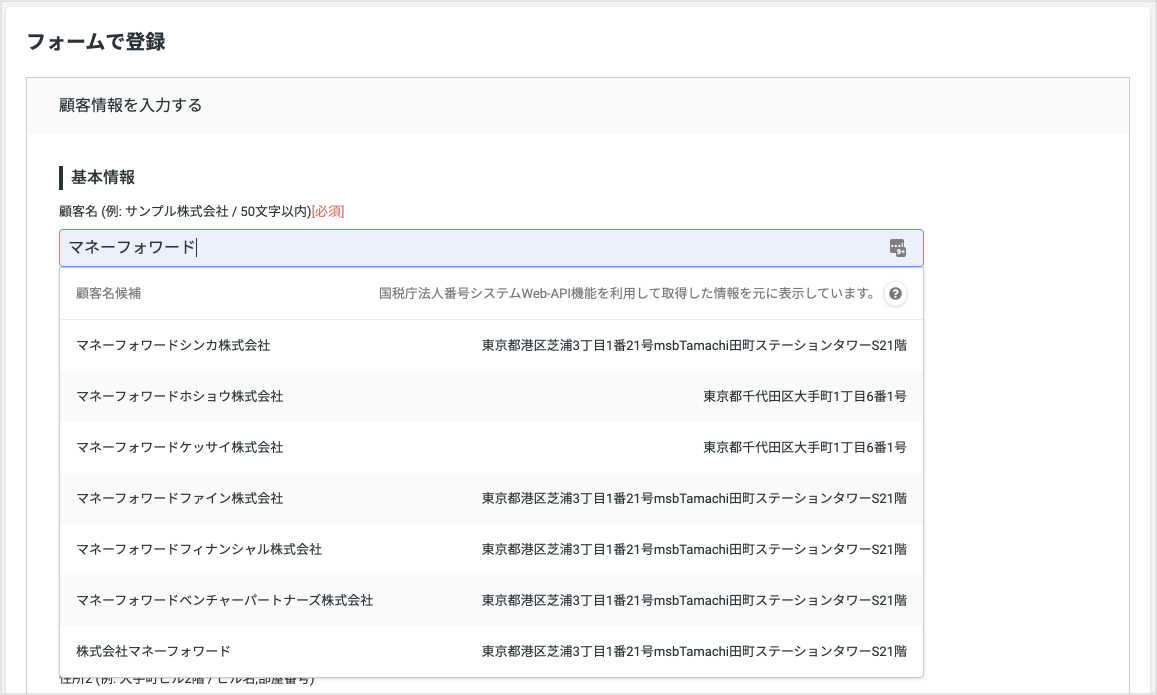The height and width of the screenshot is (695, 1157).
Task: Pick 株式会社マネーフォワード from the candidate list
Action: pos(491,651)
